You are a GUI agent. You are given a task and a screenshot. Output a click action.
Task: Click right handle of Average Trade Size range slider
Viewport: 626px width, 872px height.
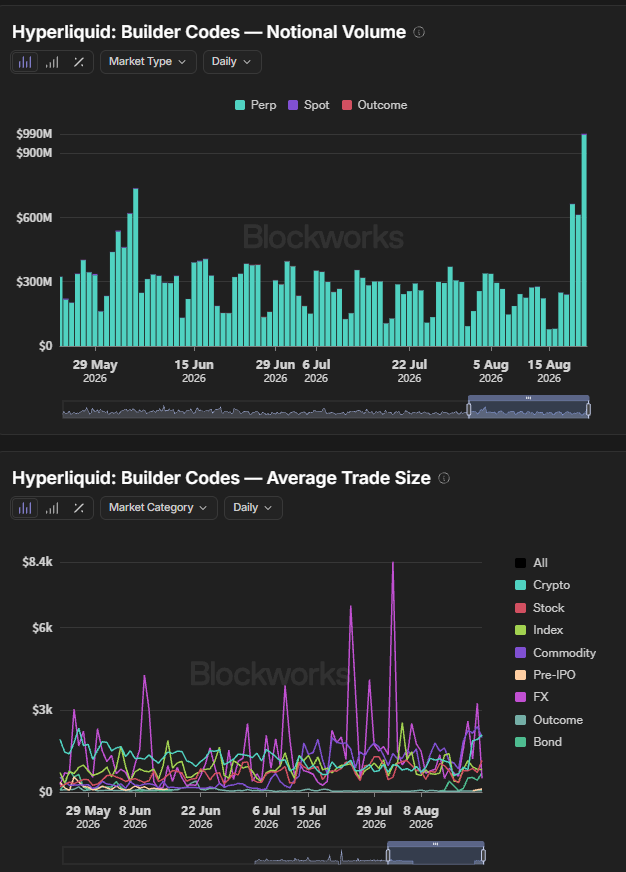(x=483, y=855)
